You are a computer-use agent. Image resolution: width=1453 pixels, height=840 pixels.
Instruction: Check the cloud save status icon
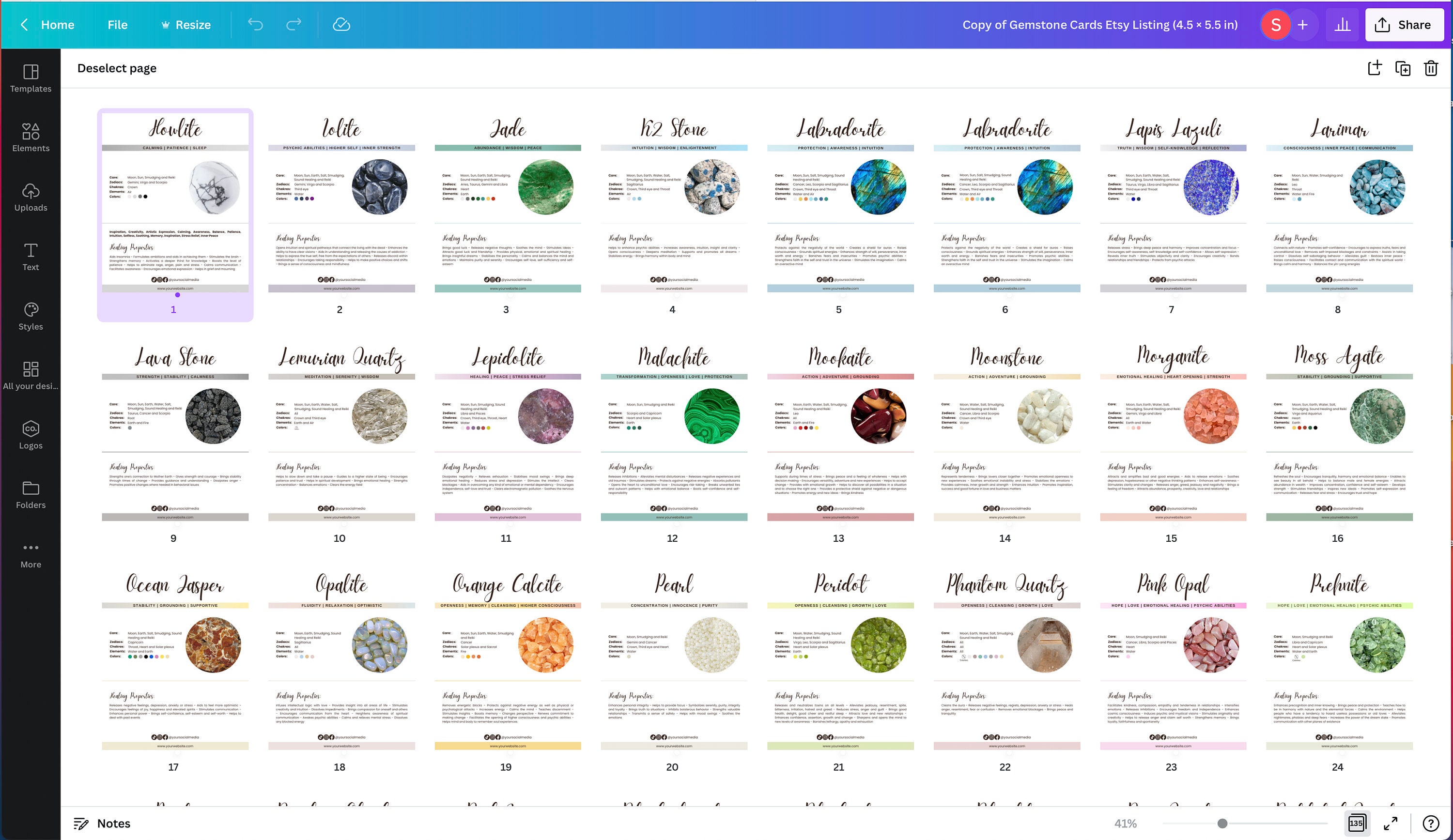[341, 24]
